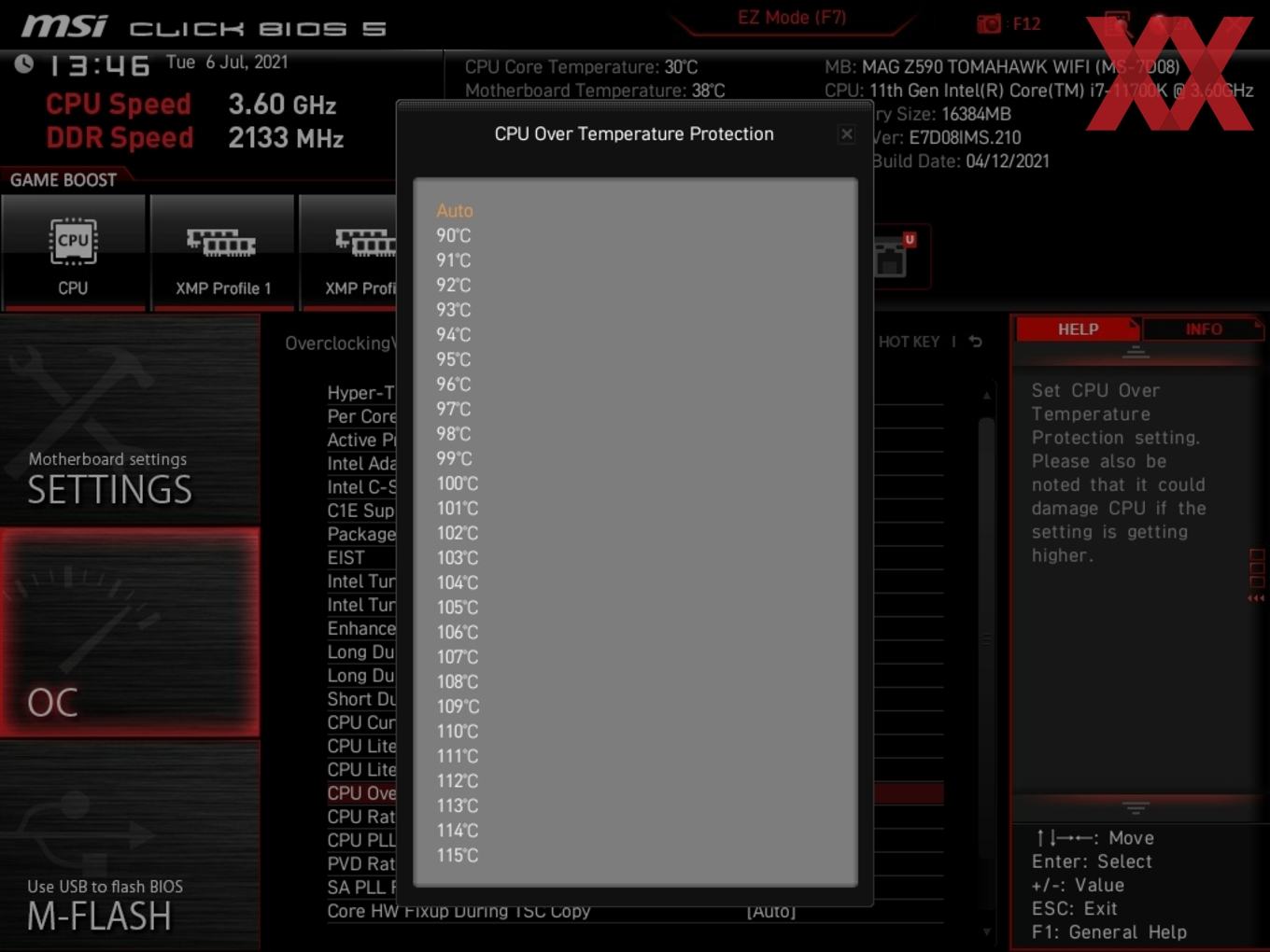The height and width of the screenshot is (952, 1270).
Task: Choose 109°C protection value
Action: pyautogui.click(x=458, y=707)
